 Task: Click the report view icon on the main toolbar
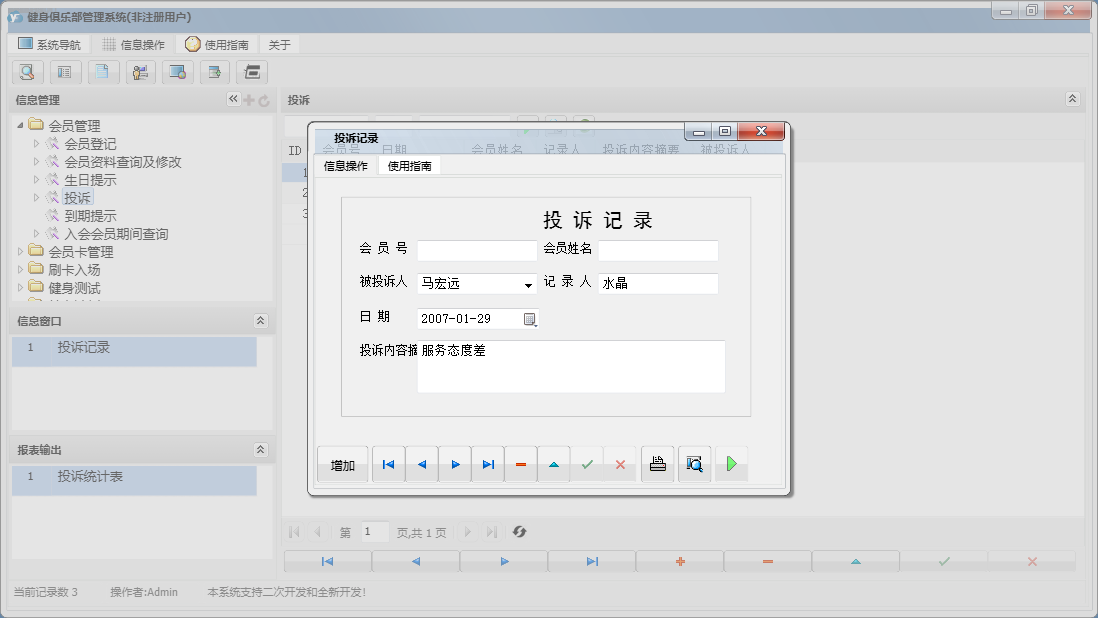tap(65, 72)
